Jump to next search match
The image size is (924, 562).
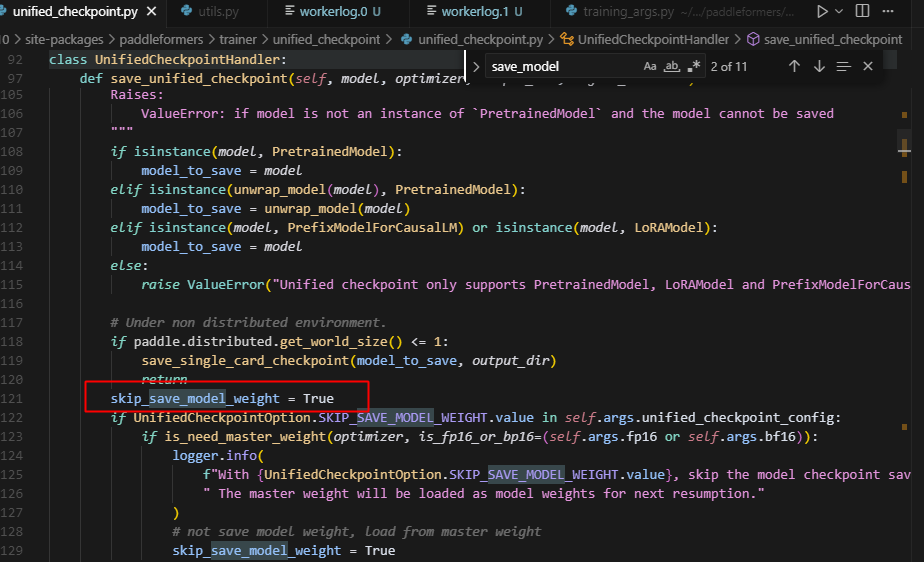[x=819, y=66]
